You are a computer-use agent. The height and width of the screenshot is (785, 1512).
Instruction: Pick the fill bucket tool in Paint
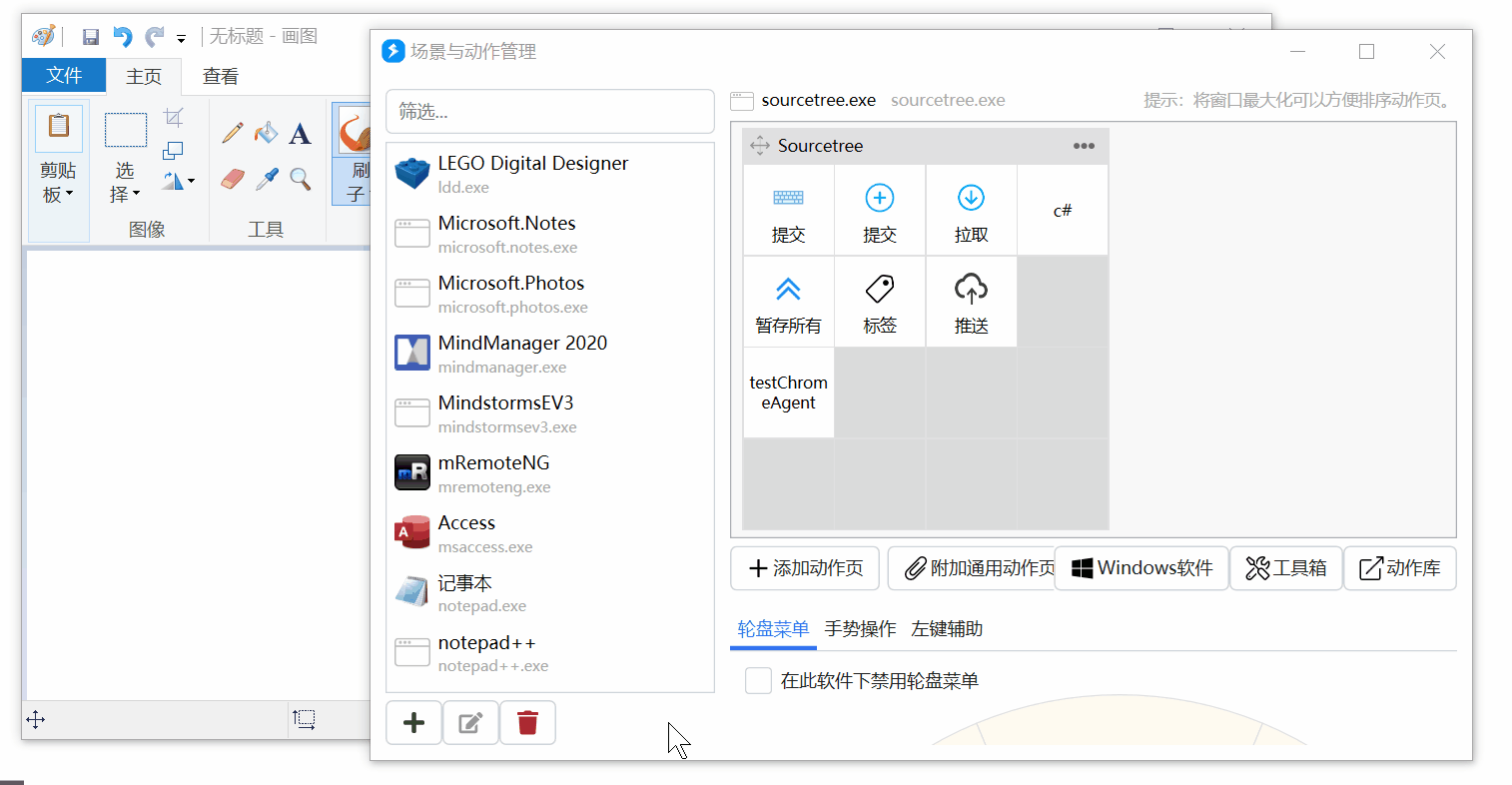266,133
